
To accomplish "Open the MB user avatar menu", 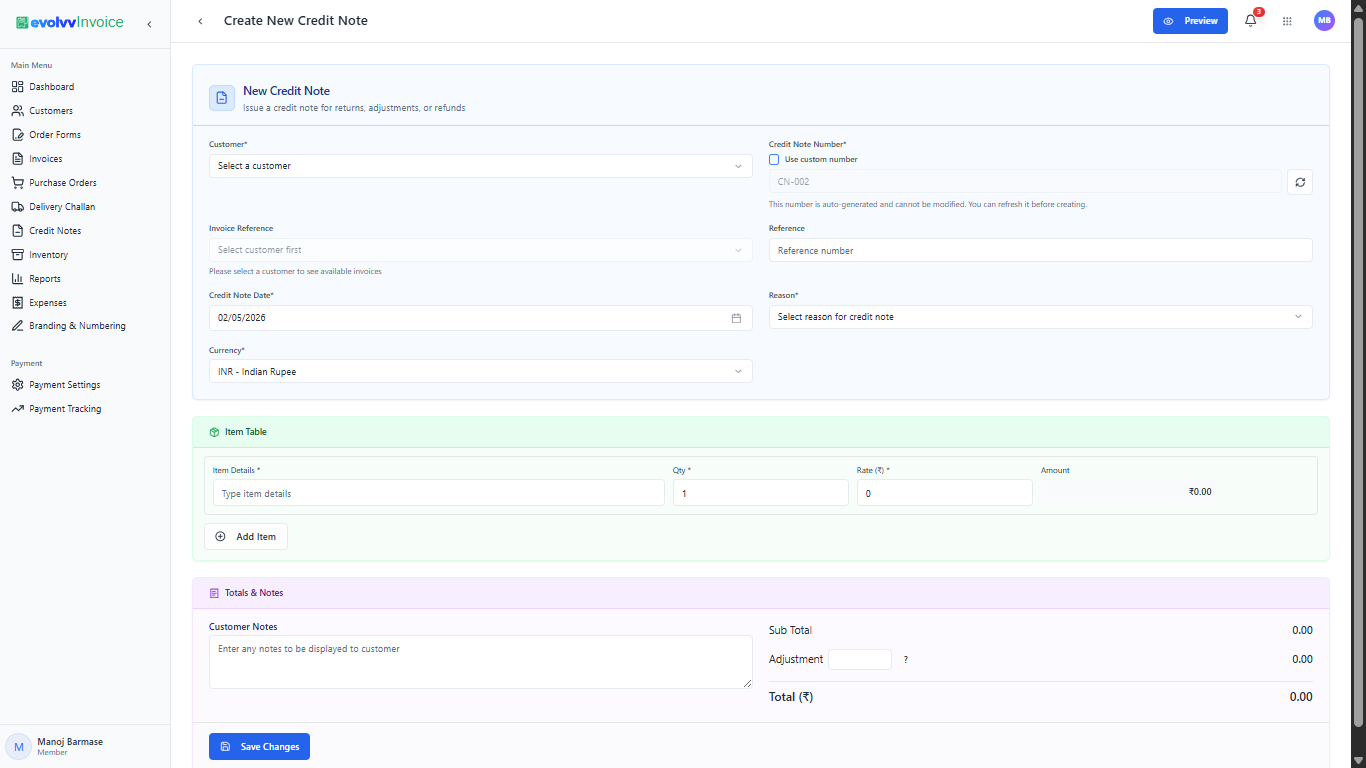I will pos(1324,20).
